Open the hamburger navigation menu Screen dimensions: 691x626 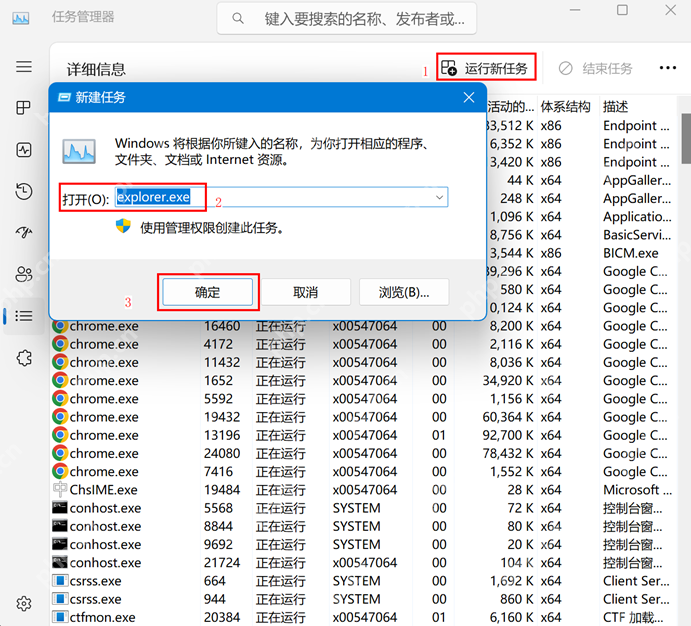point(24,67)
